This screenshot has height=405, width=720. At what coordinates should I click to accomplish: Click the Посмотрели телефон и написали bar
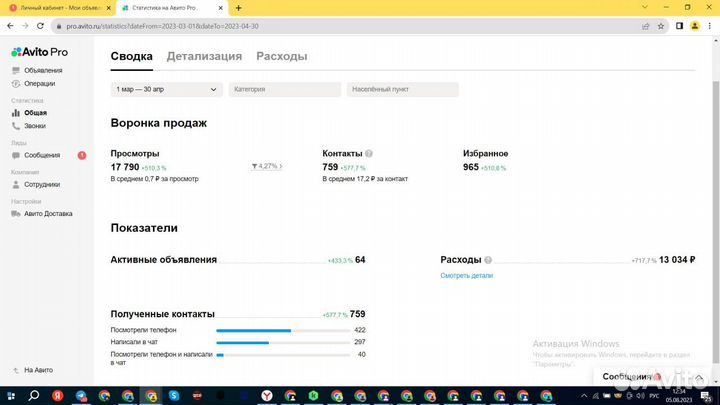click(283, 354)
